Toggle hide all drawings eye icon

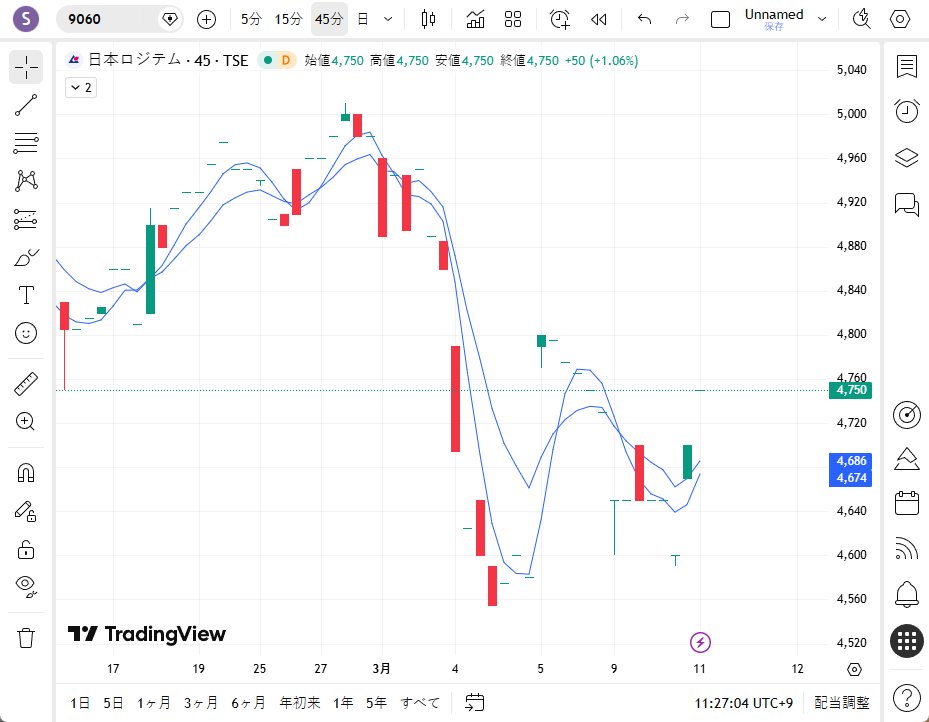click(x=26, y=586)
